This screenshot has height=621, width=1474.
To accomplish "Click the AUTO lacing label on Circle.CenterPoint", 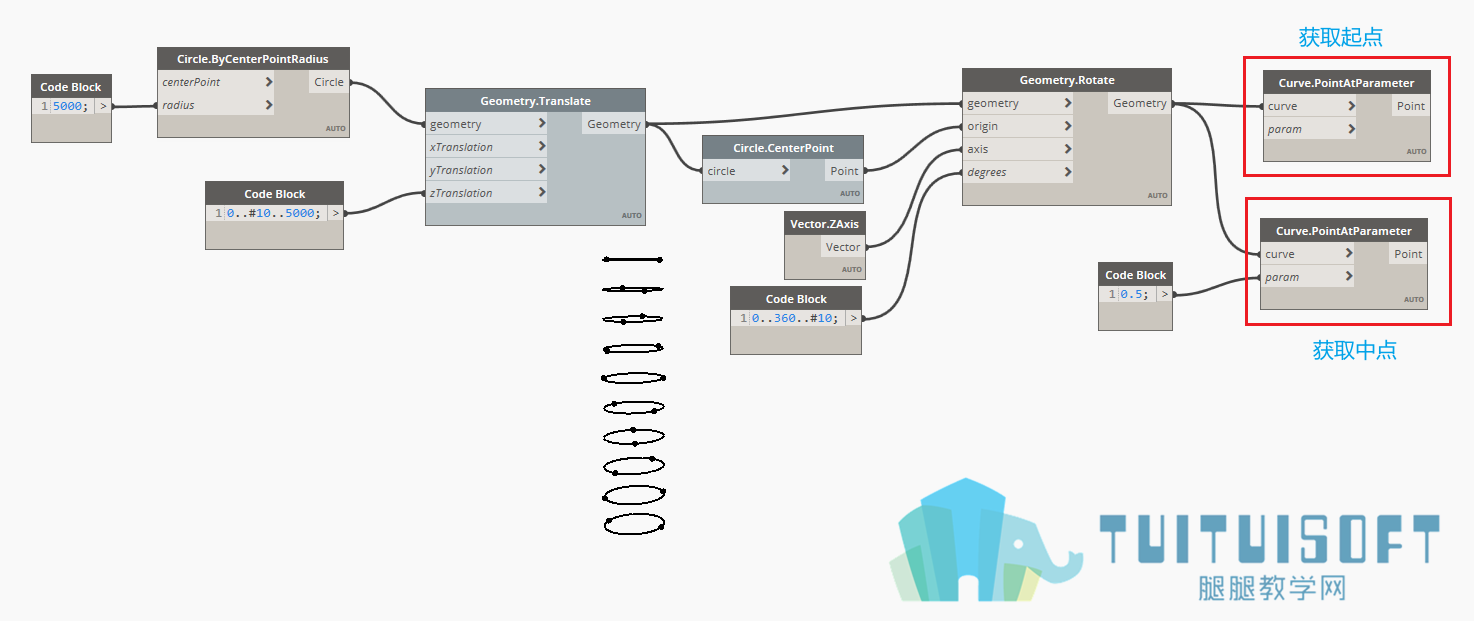I will 850,194.
